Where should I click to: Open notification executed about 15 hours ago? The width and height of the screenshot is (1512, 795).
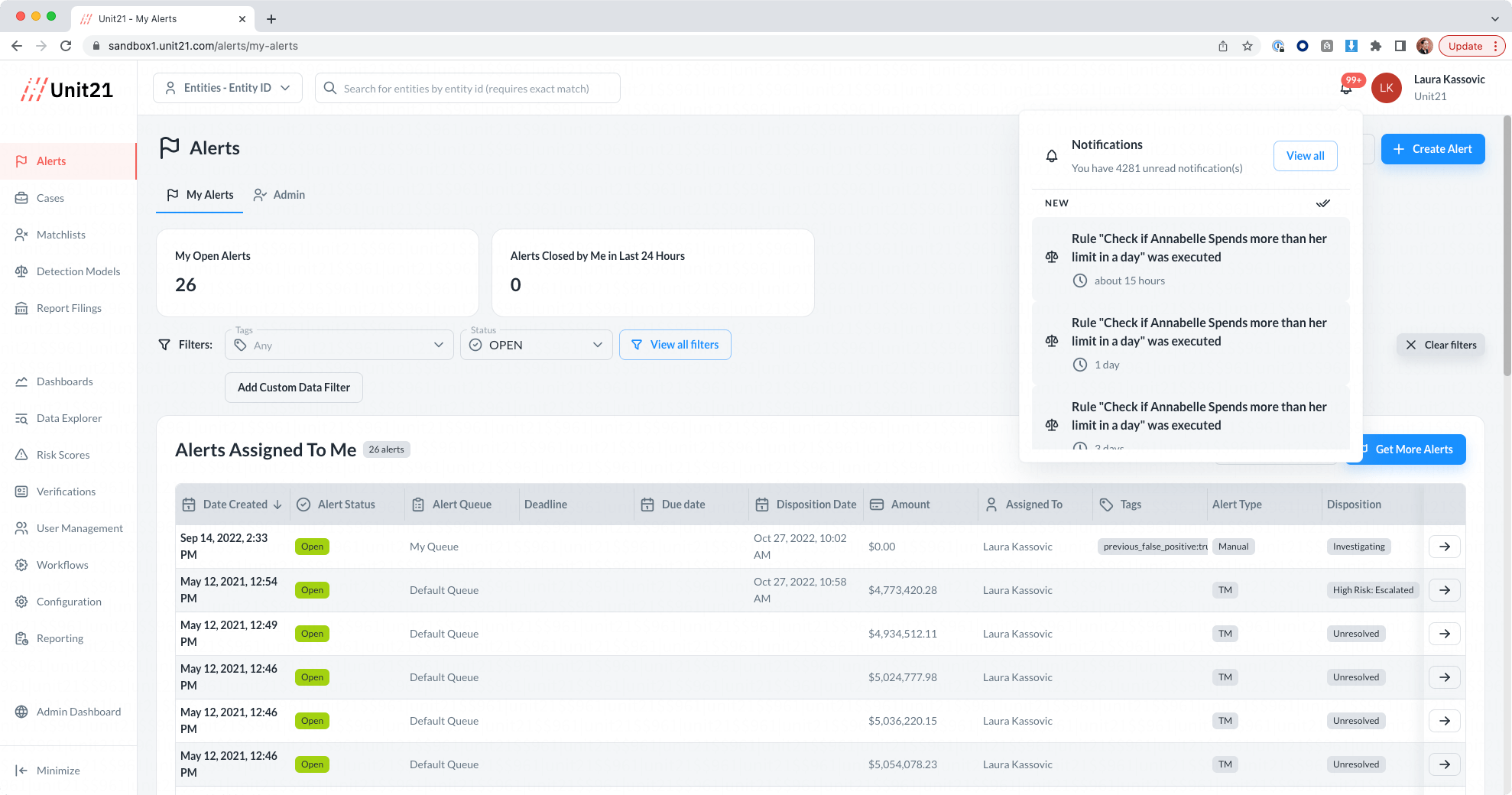coord(1191,259)
